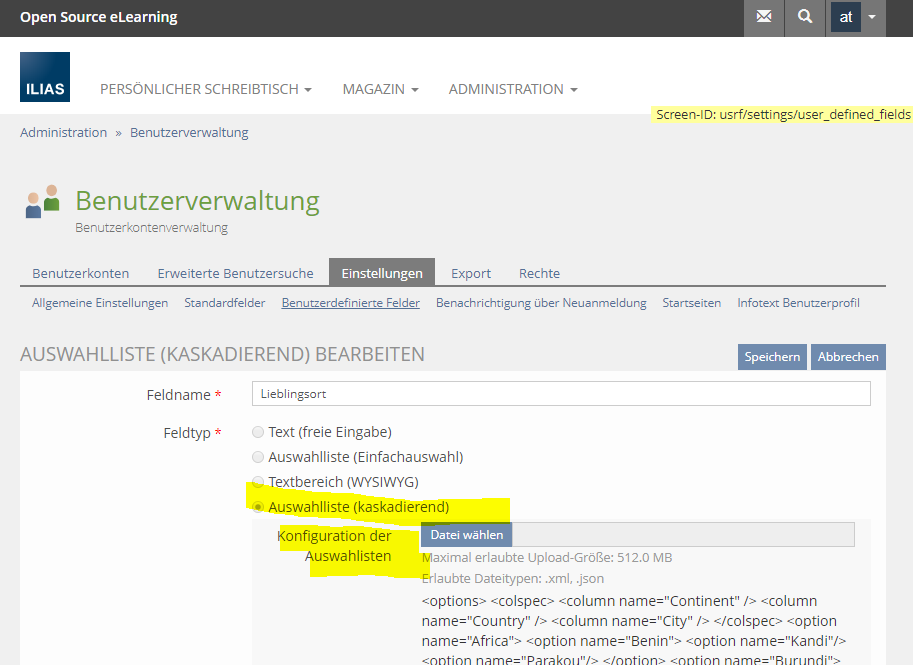Screen dimensions: 913x665
Task: Expand Persönlicher Schreibtisch dropdown menu
Action: tap(205, 89)
